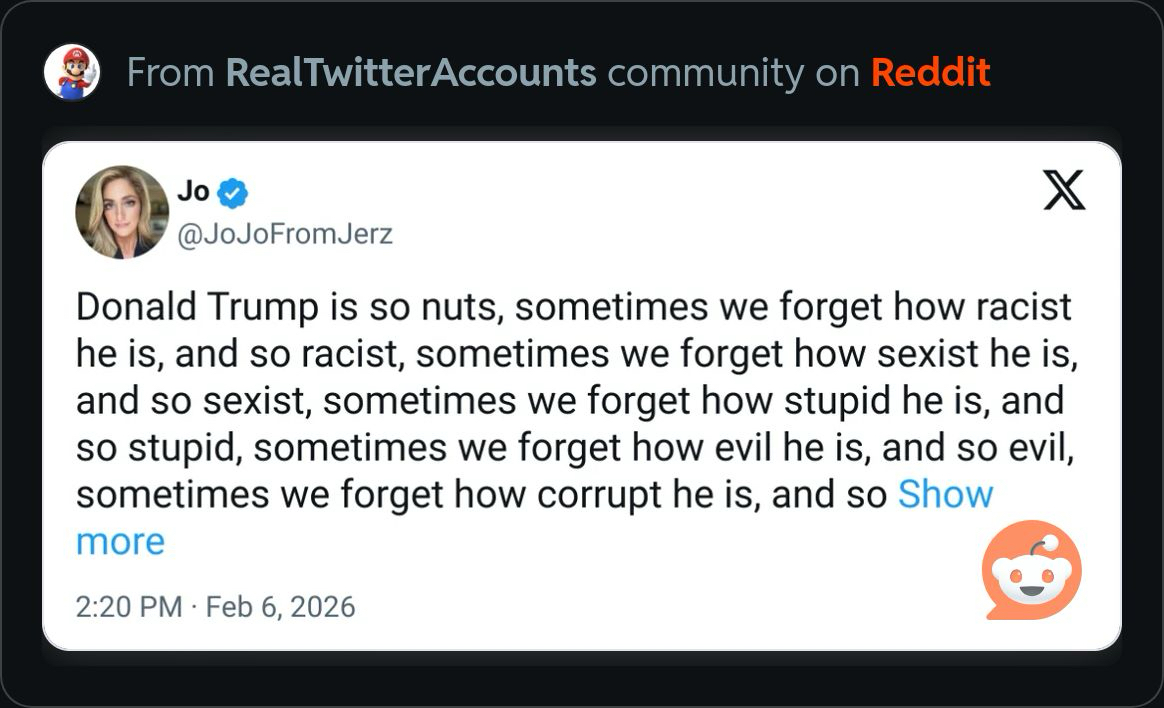The width and height of the screenshot is (1164, 708).
Task: Click the word From in header
Action: click(x=170, y=72)
